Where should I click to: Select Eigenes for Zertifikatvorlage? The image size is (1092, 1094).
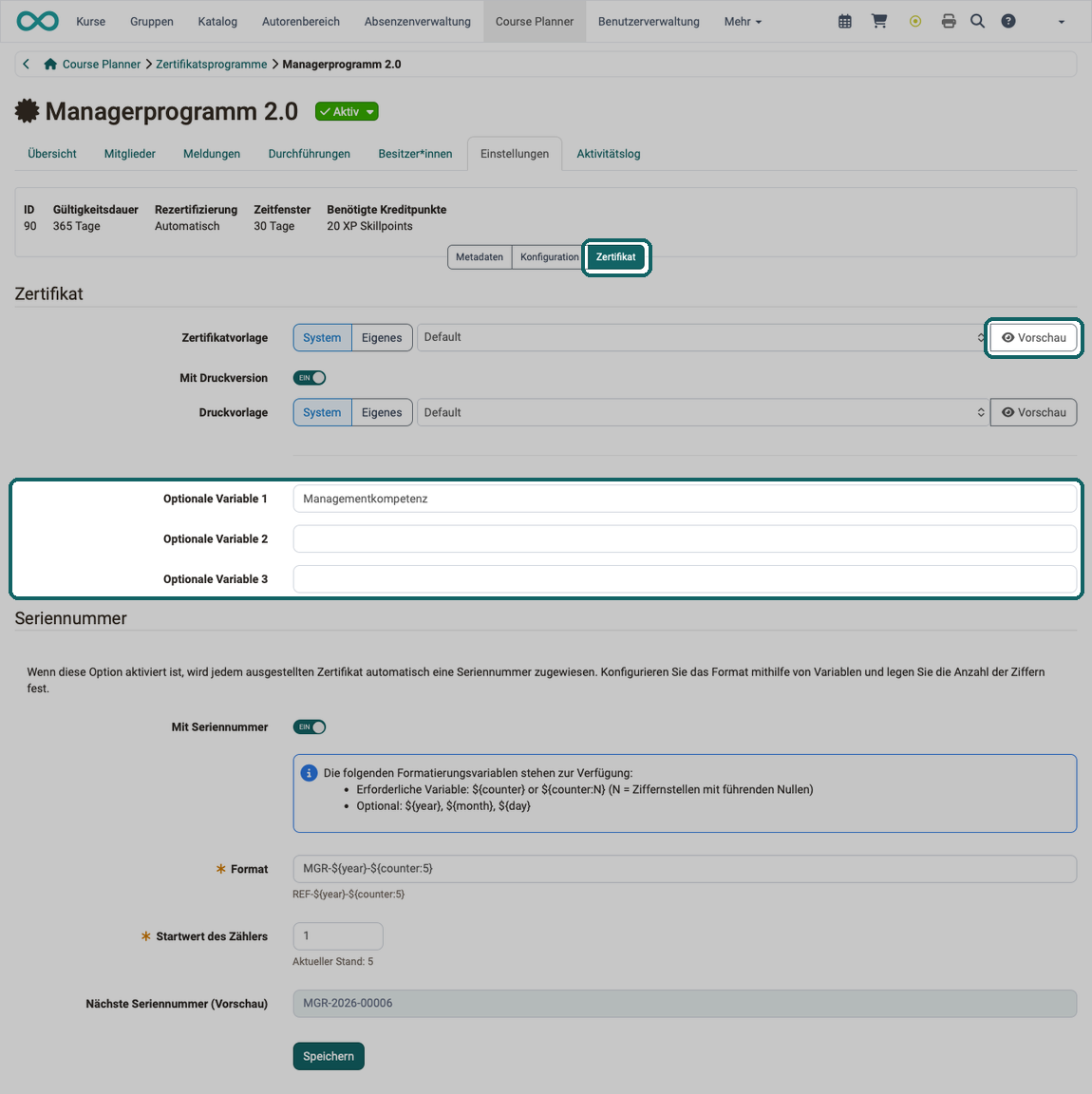pos(382,337)
